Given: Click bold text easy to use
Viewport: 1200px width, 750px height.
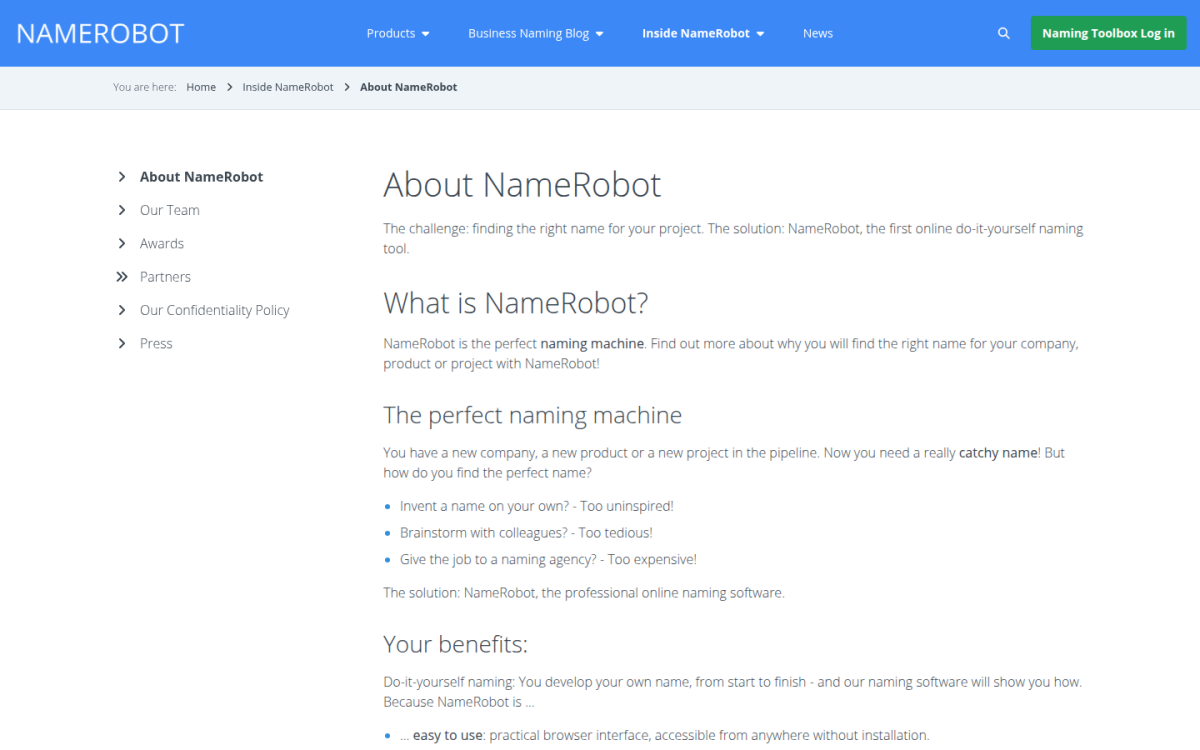Looking at the screenshot, I should click(448, 735).
